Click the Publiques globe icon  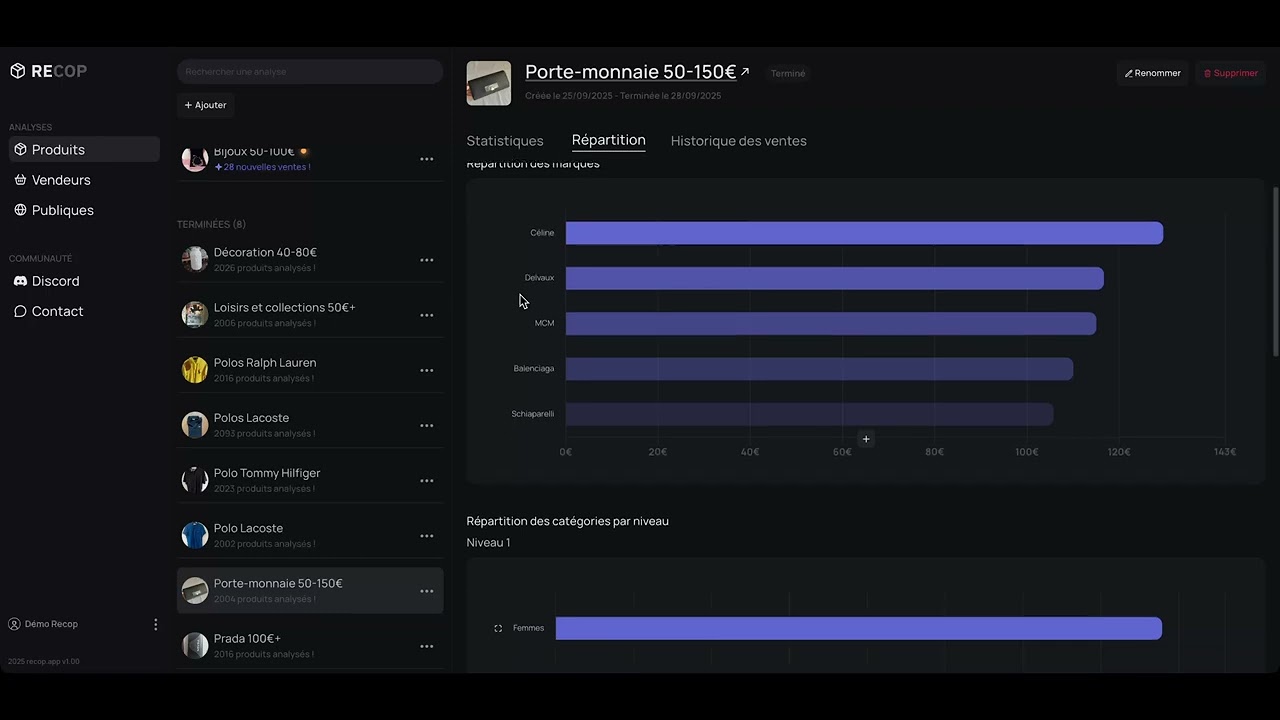(x=20, y=210)
